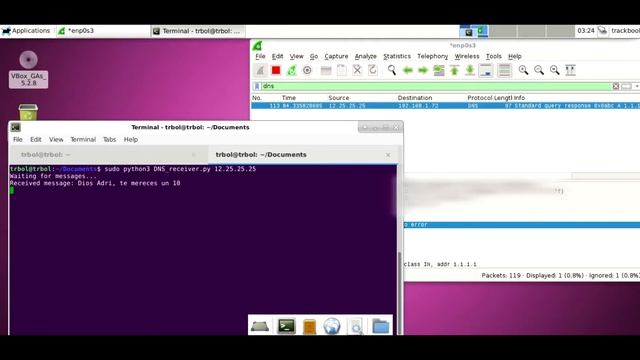The image size is (640, 360).
Task: Switch to first terminal tab trbol@trbol: ~
Action: [108, 155]
